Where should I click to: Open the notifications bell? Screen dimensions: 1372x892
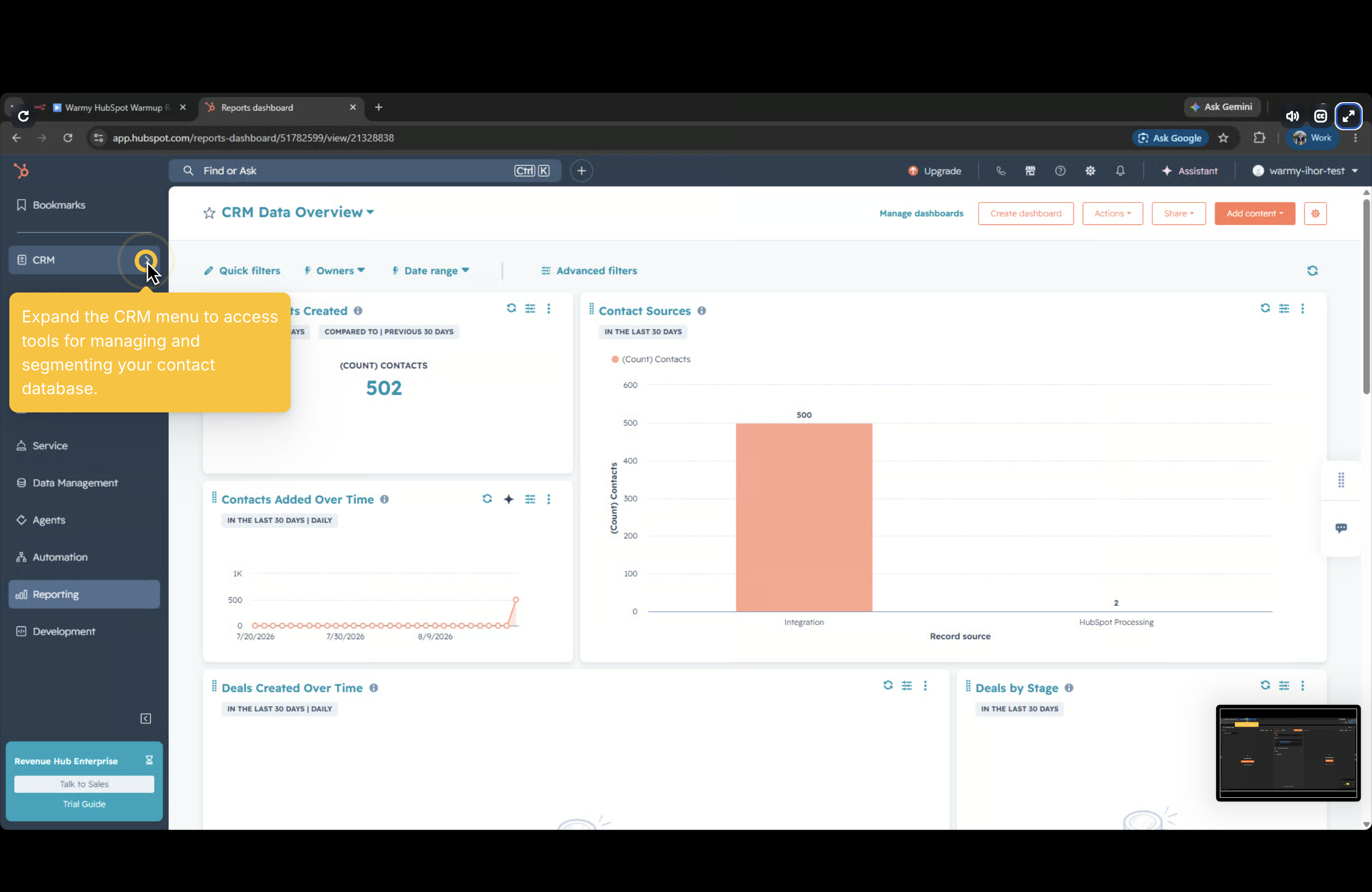[1120, 171]
